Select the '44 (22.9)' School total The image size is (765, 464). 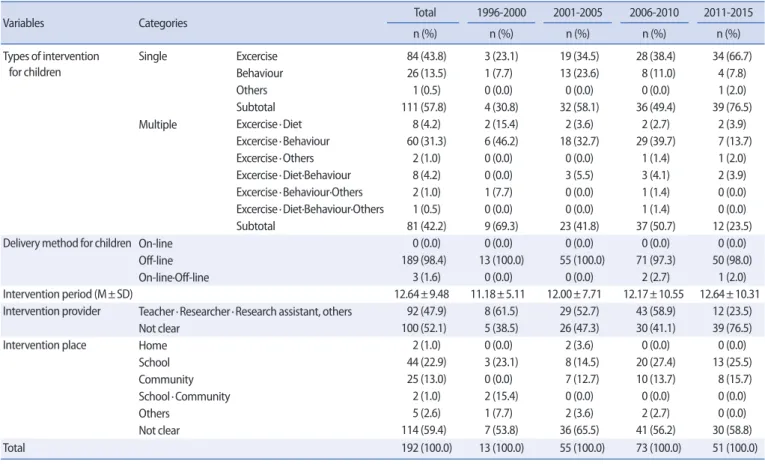click(x=426, y=363)
